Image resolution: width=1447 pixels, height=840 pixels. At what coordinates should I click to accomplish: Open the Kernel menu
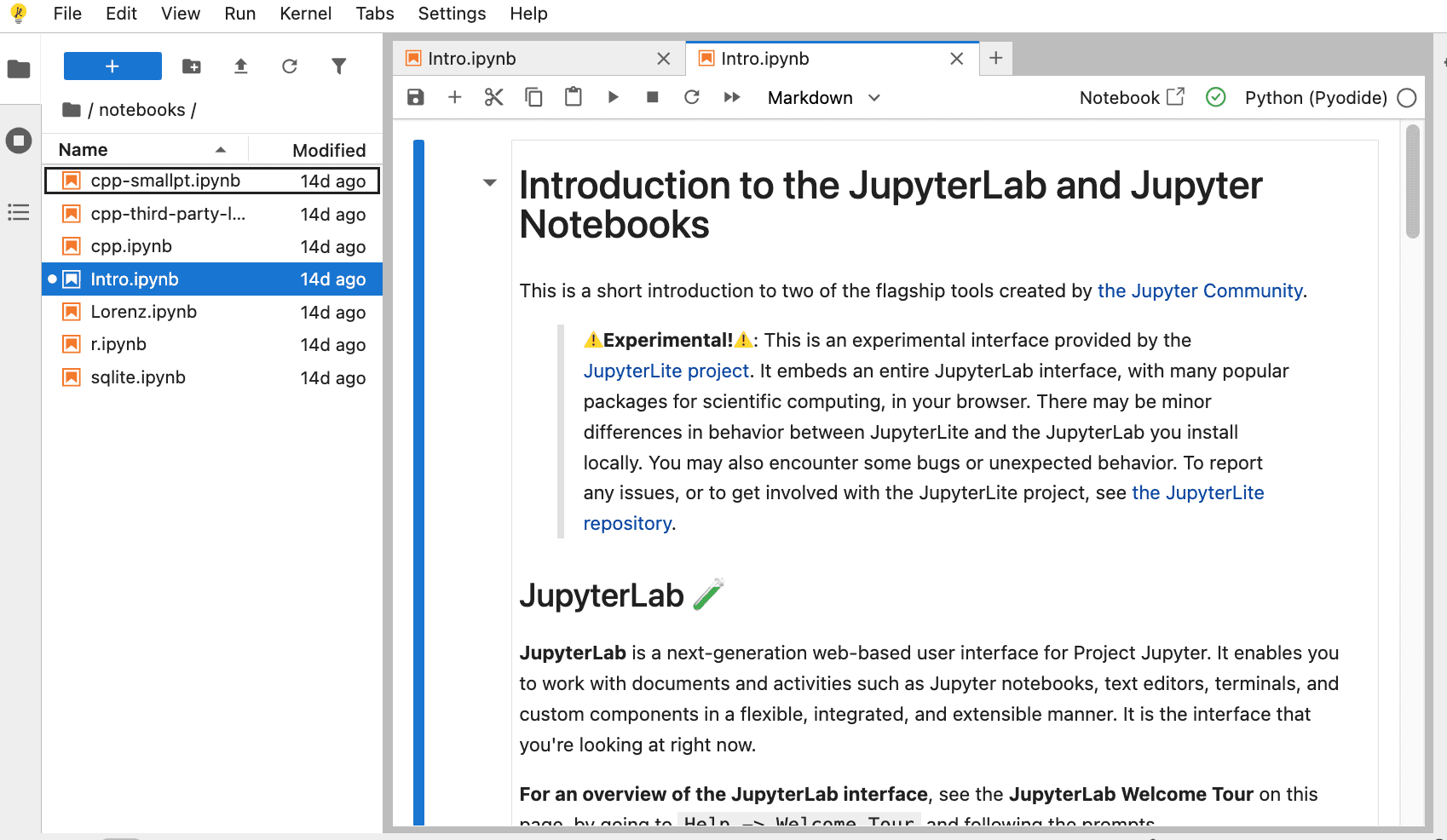(305, 14)
